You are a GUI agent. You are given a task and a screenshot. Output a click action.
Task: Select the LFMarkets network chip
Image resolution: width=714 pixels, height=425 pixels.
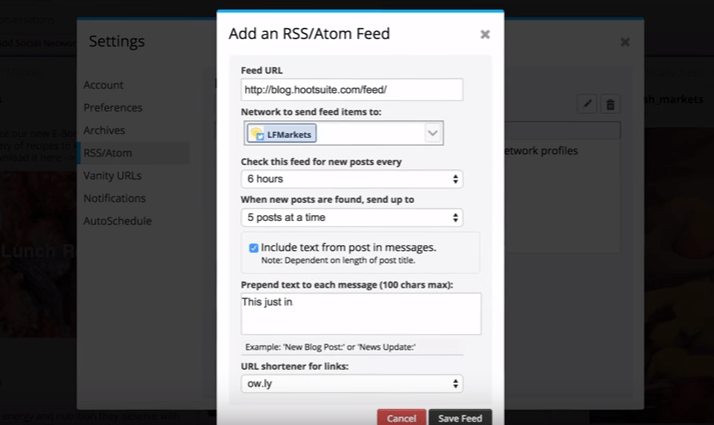282,134
